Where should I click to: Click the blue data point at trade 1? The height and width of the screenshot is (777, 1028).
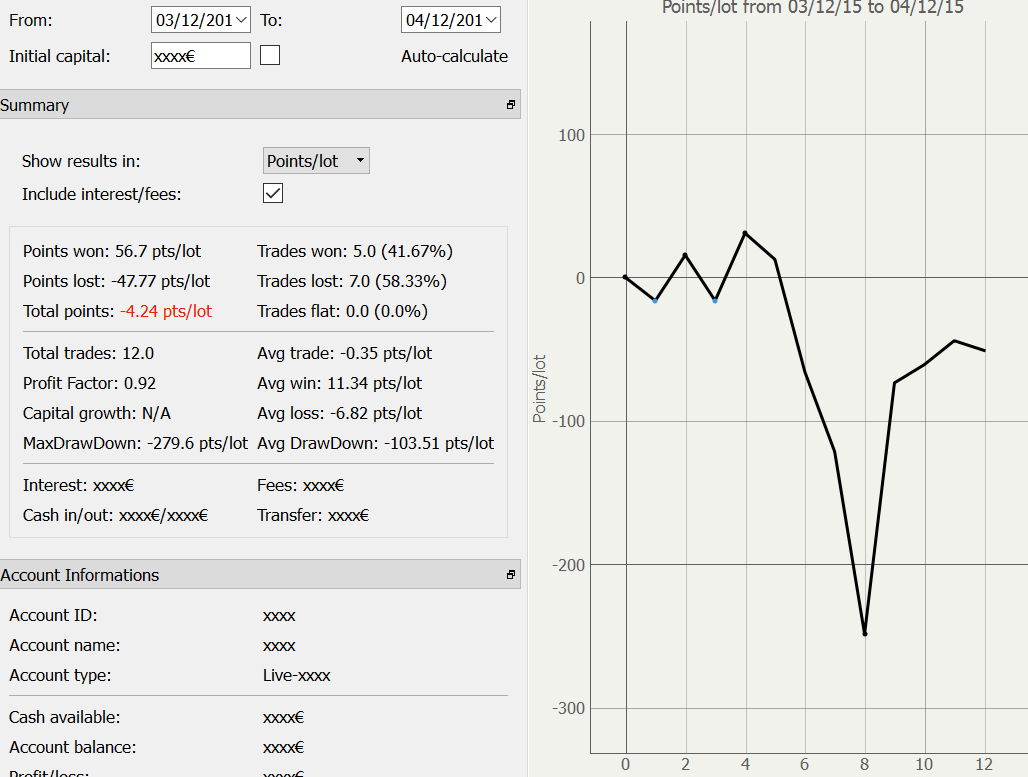pyautogui.click(x=655, y=300)
